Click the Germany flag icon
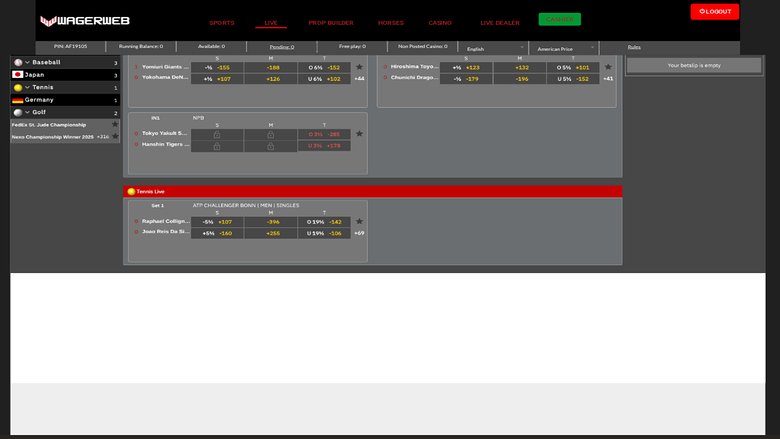This screenshot has height=439, width=780. click(x=18, y=100)
